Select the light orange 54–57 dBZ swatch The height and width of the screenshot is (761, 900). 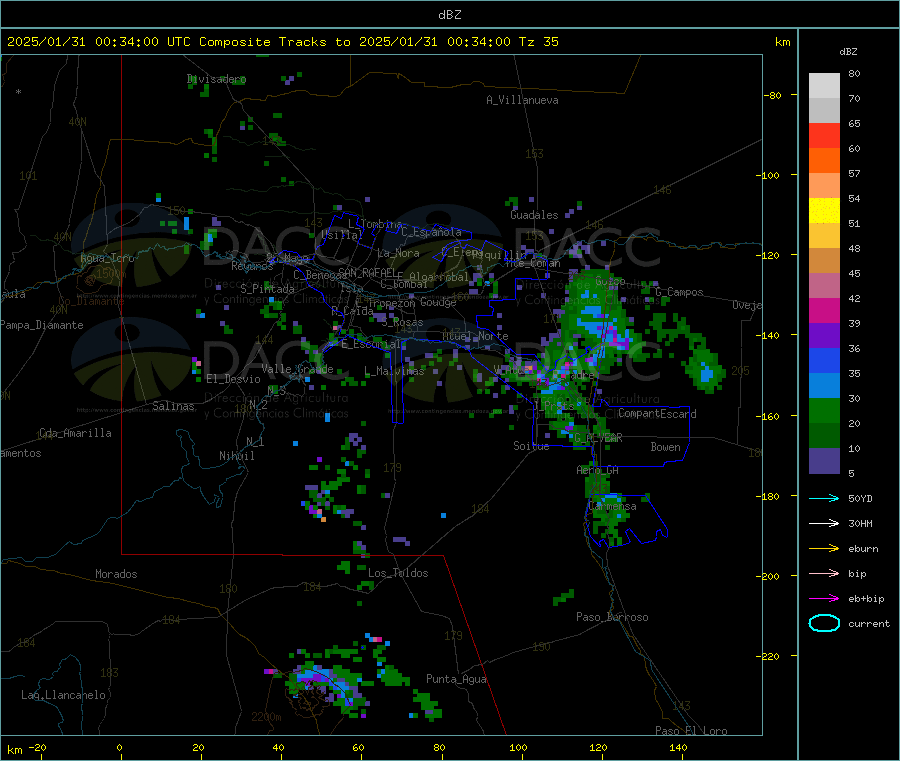tap(824, 186)
